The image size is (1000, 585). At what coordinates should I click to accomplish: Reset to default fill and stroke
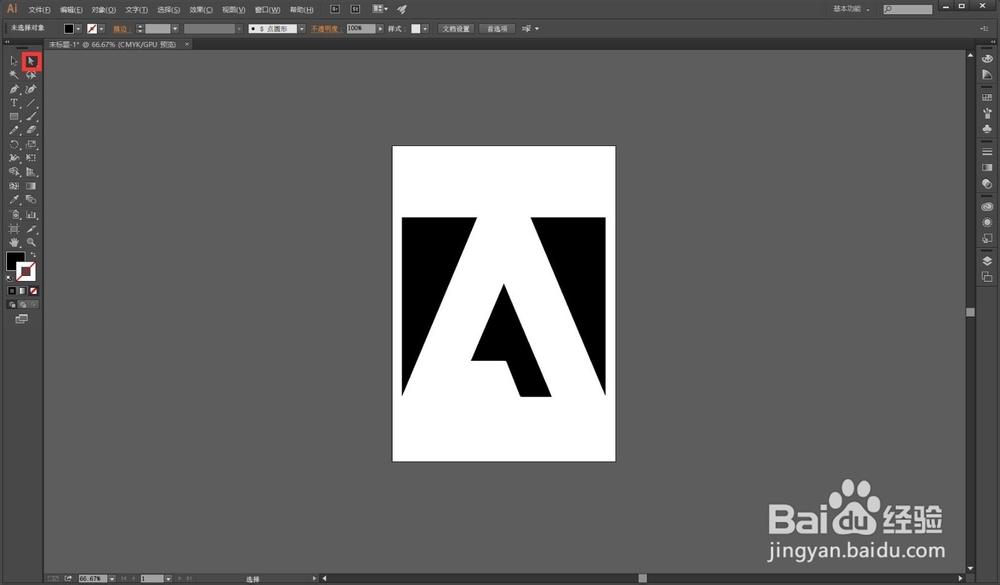click(10, 278)
